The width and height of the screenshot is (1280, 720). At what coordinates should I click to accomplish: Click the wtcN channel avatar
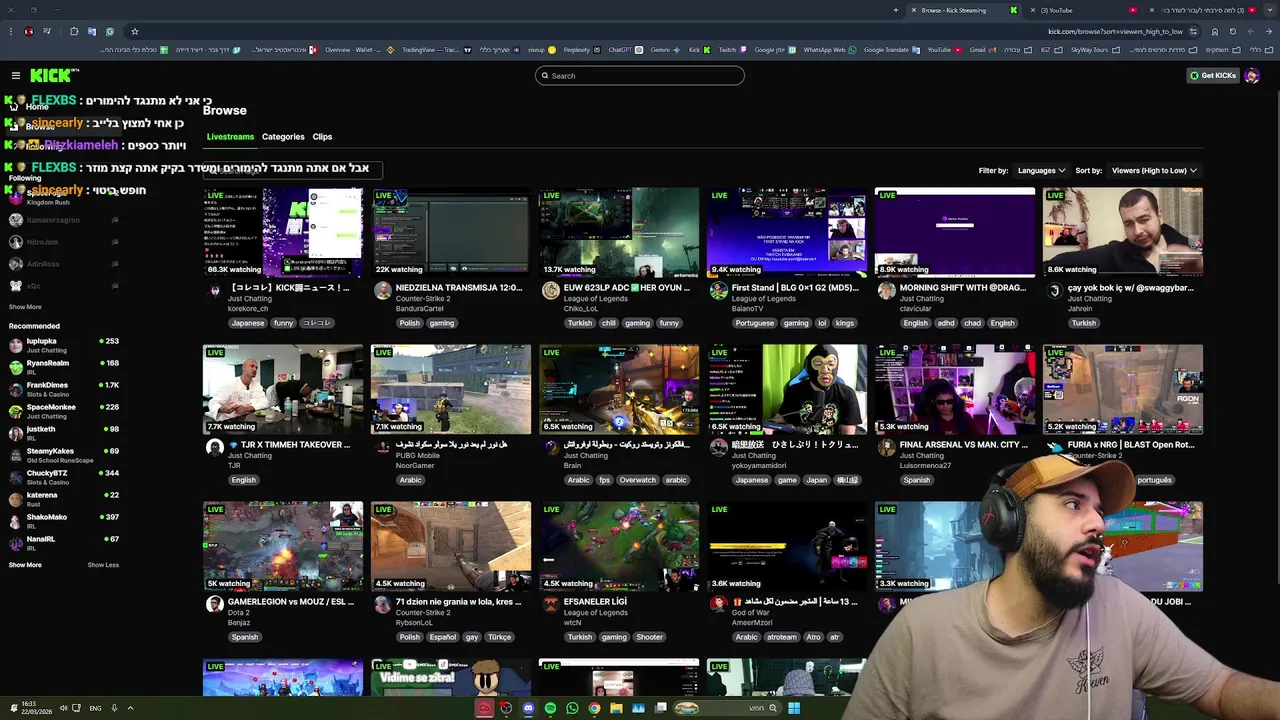coord(551,604)
